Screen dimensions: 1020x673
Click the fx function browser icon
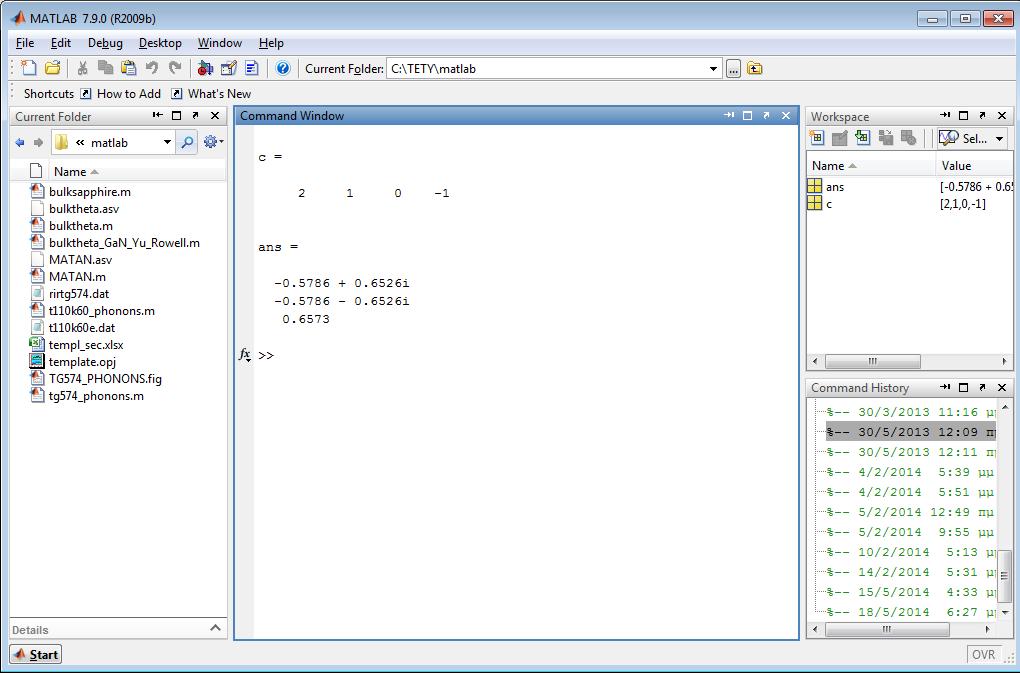[245, 355]
